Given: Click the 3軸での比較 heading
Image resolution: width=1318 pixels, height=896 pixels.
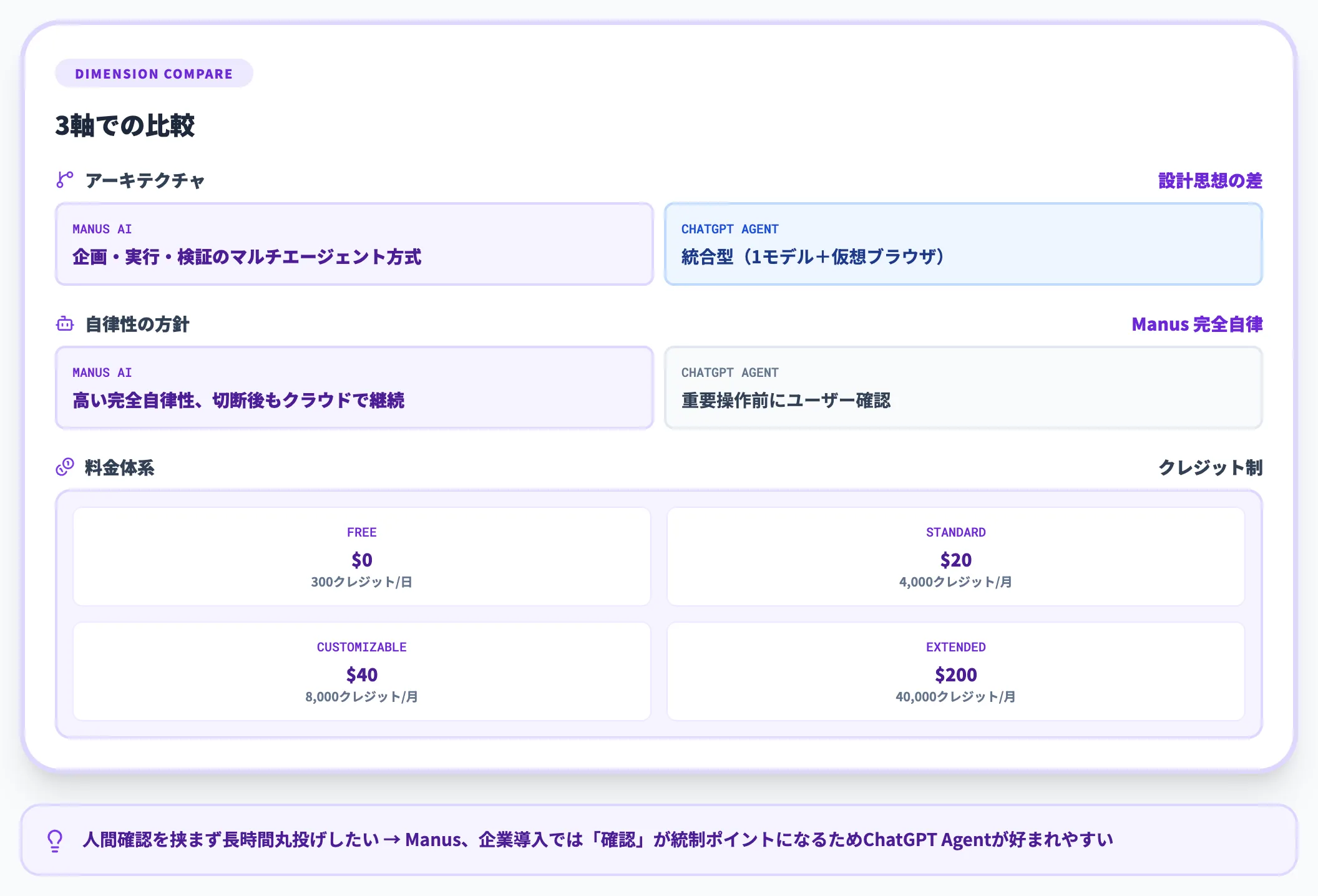Looking at the screenshot, I should pyautogui.click(x=125, y=125).
